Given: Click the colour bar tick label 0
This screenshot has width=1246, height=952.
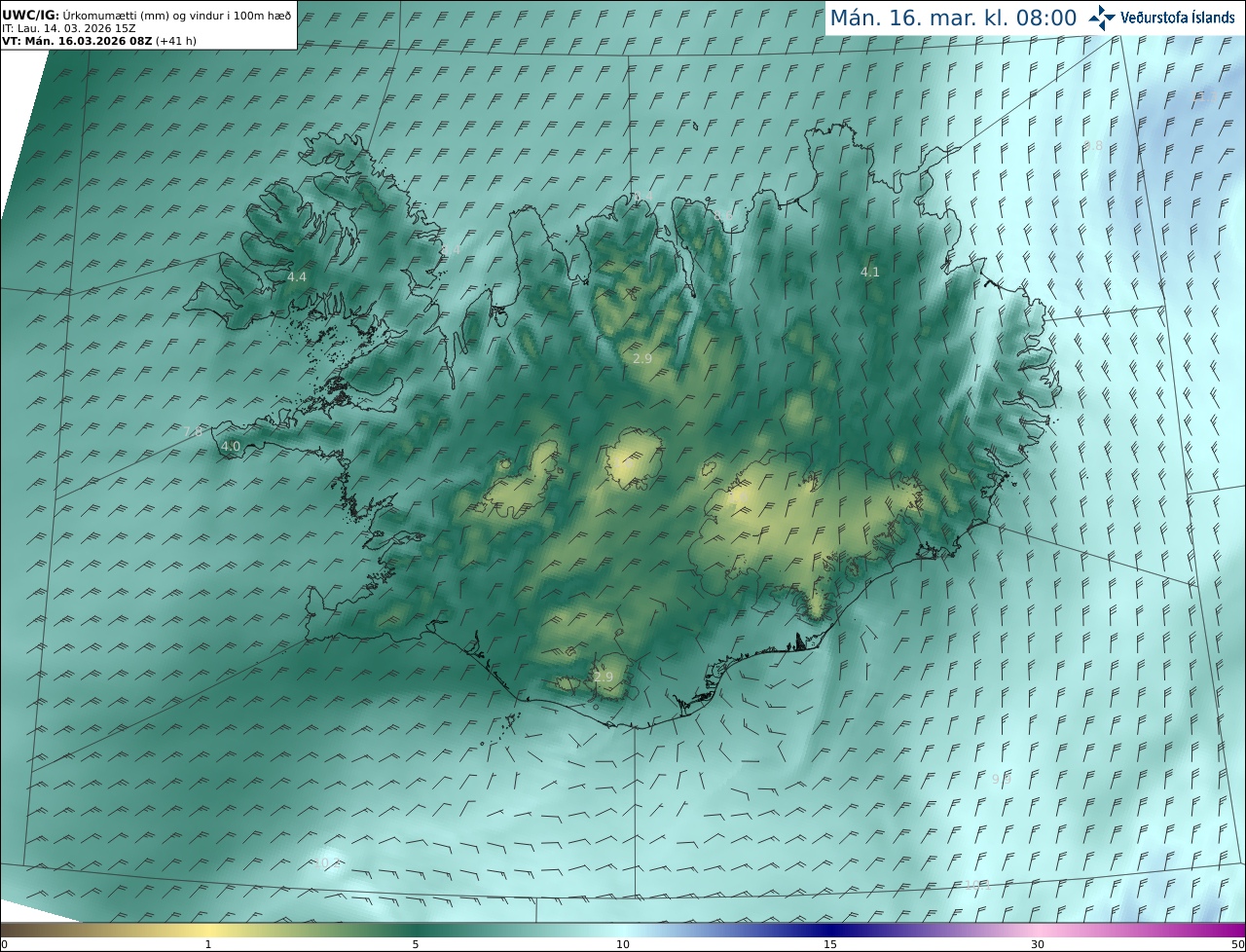Looking at the screenshot, I should [x=4, y=944].
